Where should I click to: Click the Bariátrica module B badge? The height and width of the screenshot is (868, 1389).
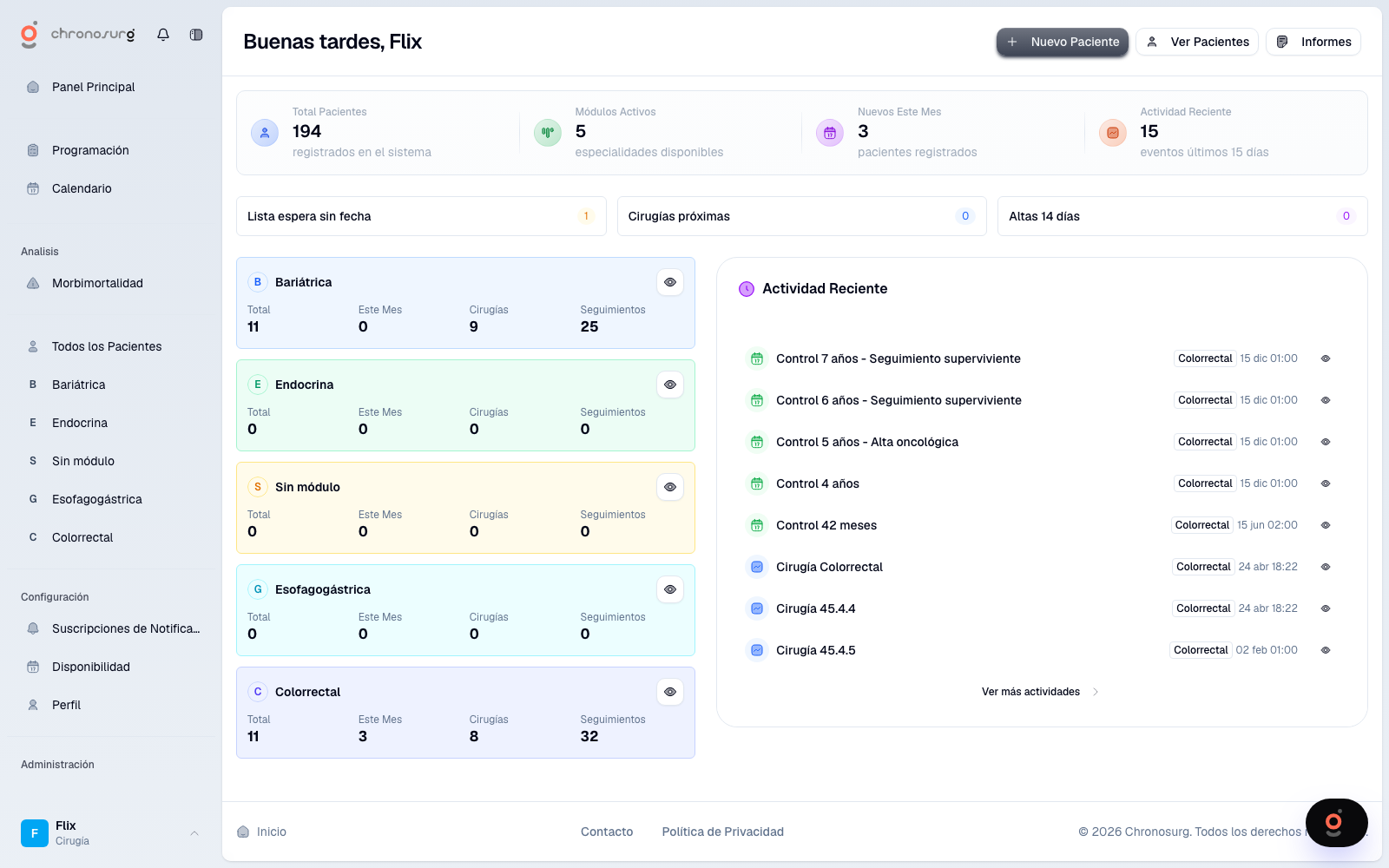point(258,282)
